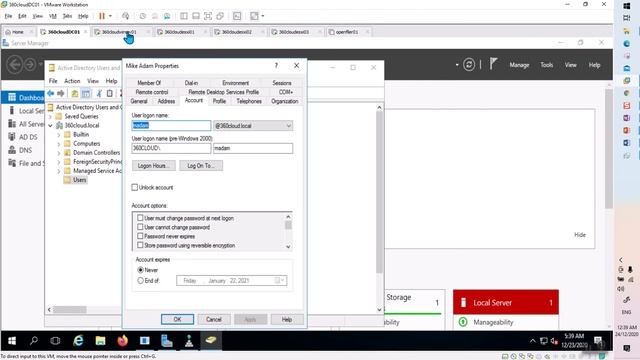
Task: Open taskbar search magnifier
Action: click(34, 340)
